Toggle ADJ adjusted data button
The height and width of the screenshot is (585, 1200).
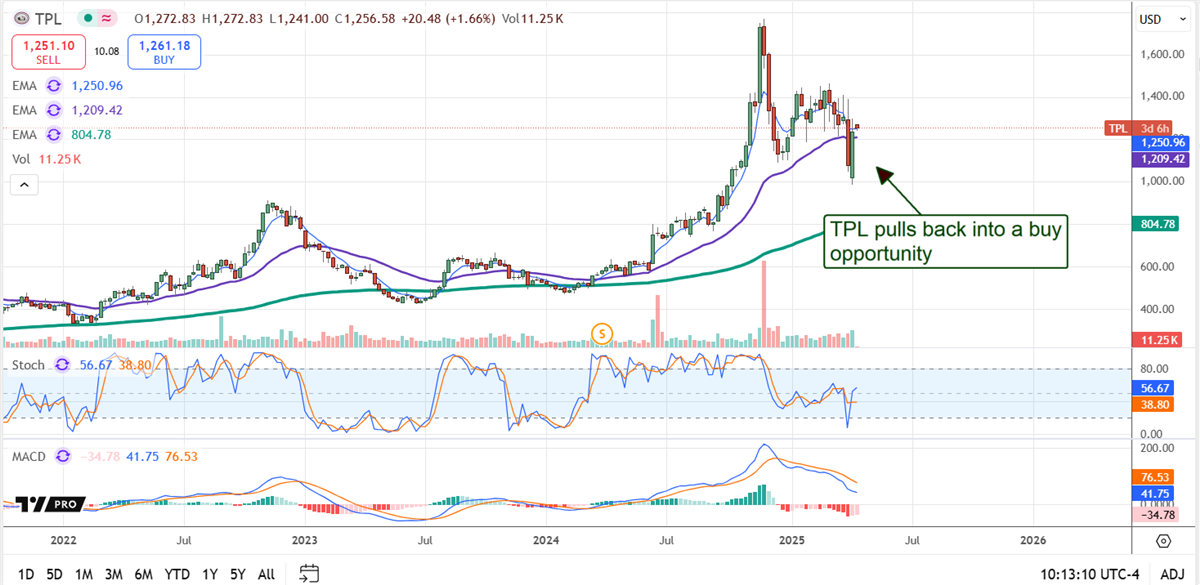1172,574
